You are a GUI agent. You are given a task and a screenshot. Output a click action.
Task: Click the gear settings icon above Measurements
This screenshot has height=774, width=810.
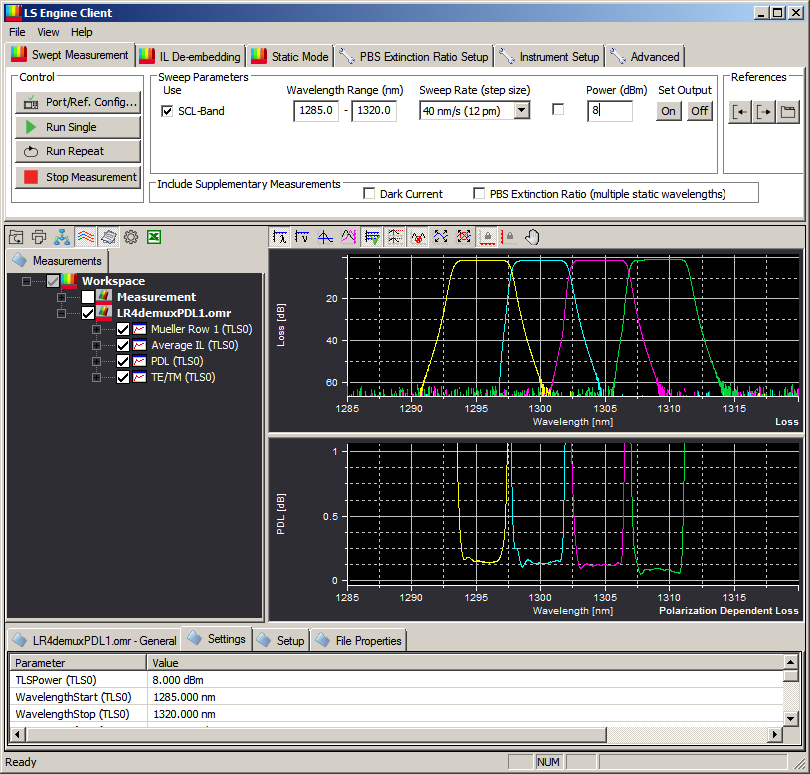(131, 237)
